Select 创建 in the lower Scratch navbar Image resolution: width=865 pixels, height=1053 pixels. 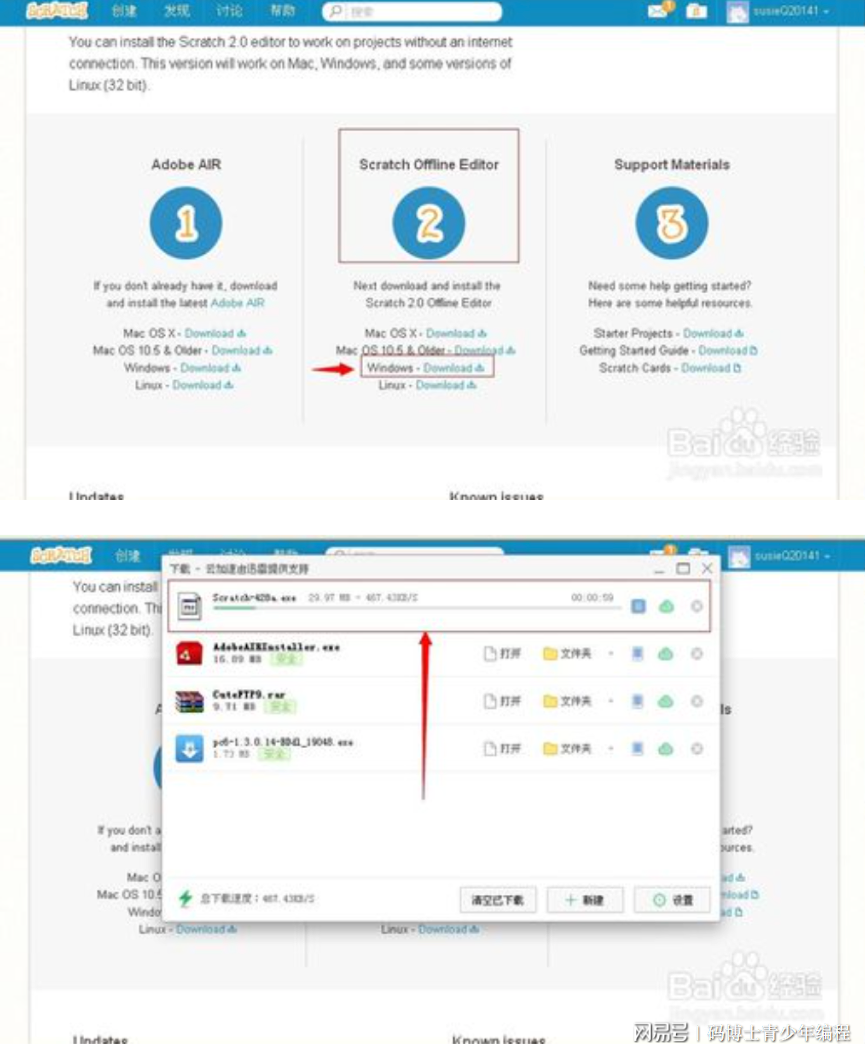tap(128, 556)
